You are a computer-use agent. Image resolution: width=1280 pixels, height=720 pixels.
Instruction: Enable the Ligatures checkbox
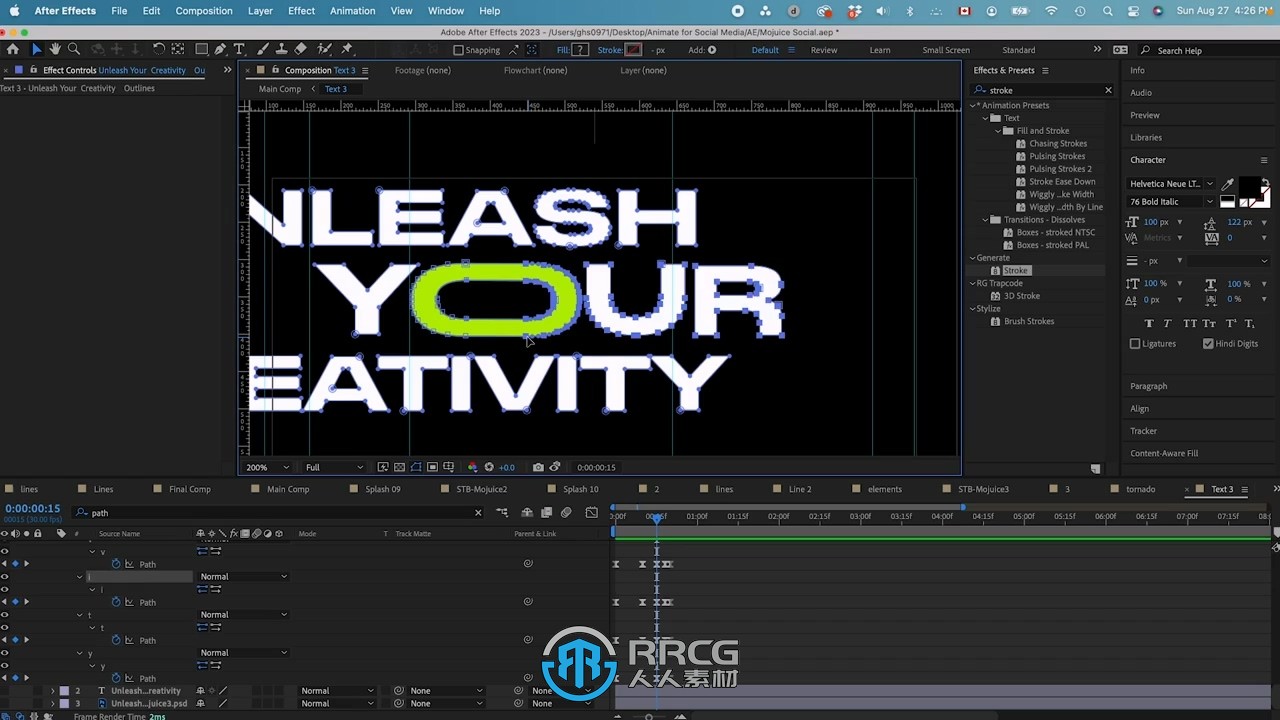coord(1135,344)
